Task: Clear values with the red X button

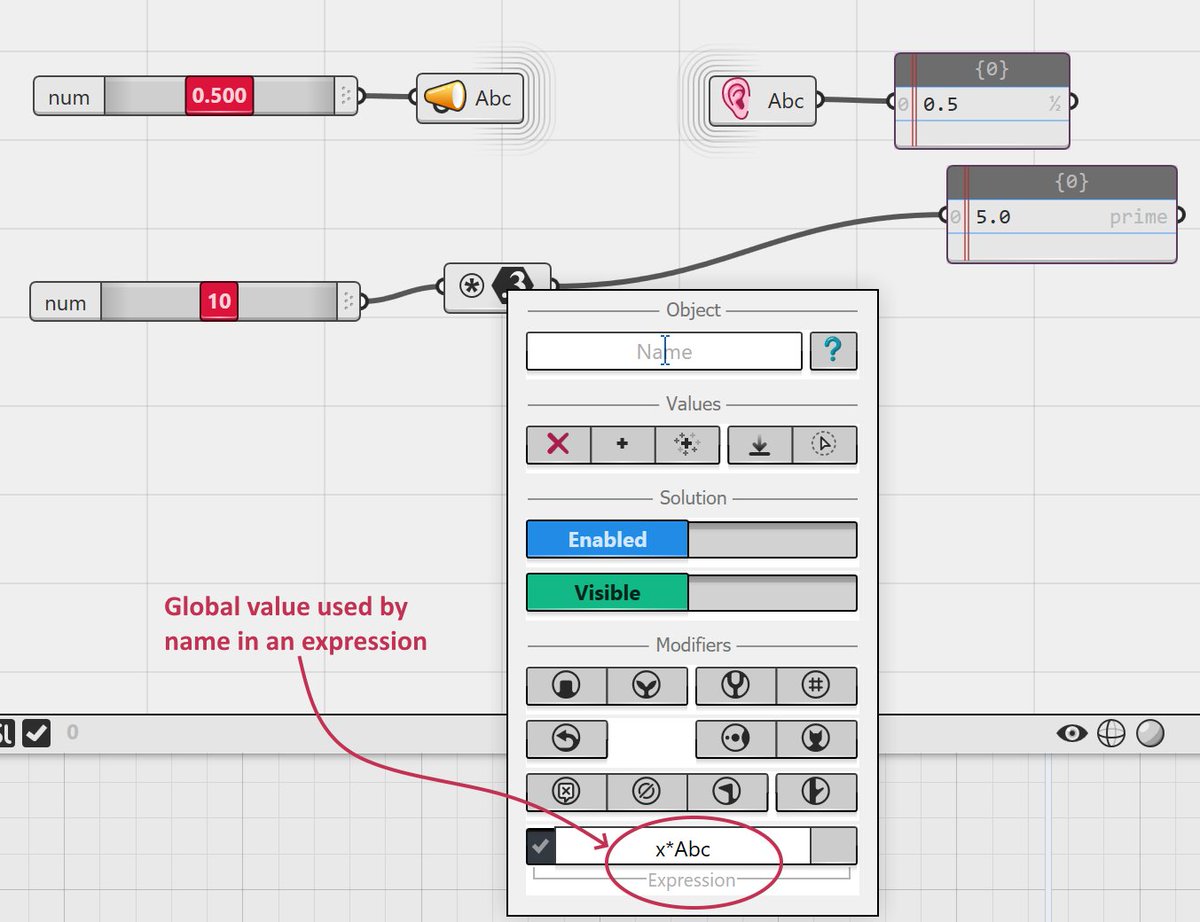Action: coord(558,444)
